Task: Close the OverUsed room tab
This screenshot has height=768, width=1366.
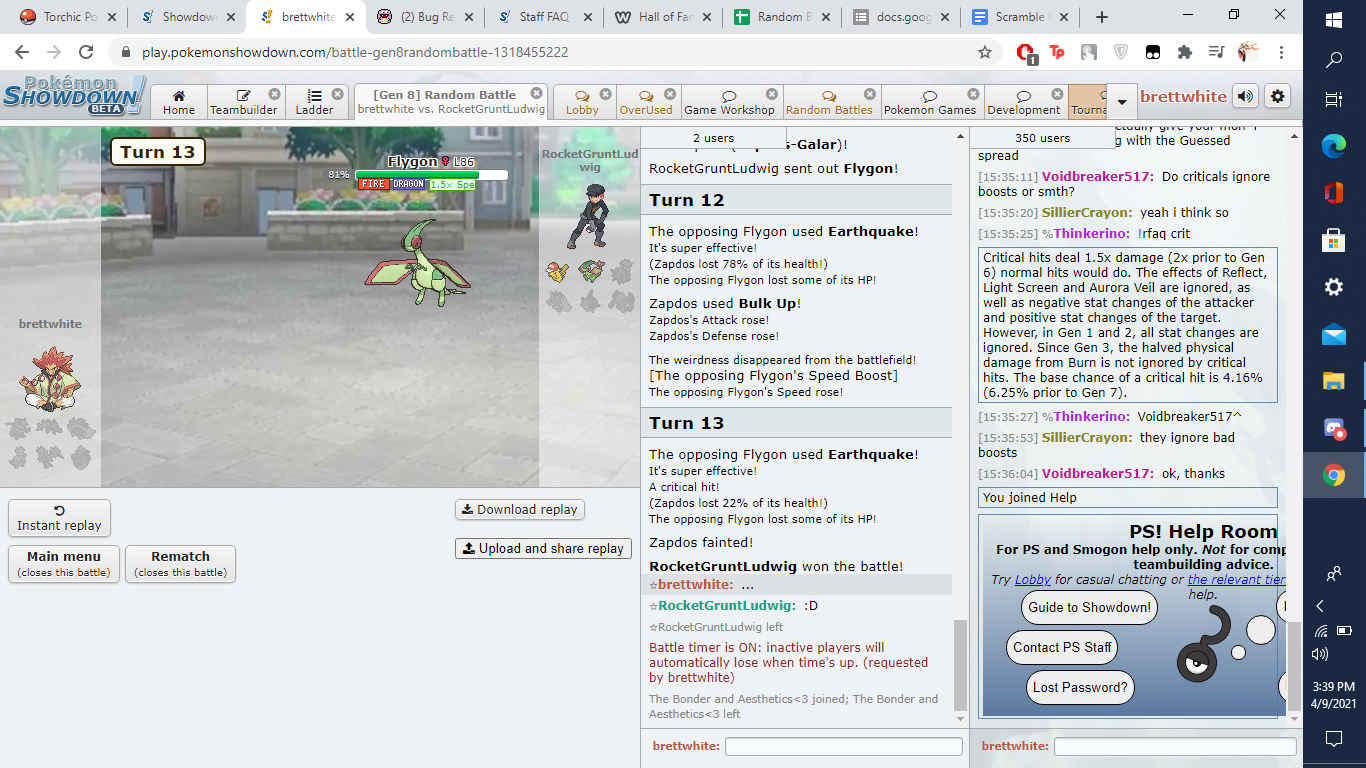Action: (672, 93)
